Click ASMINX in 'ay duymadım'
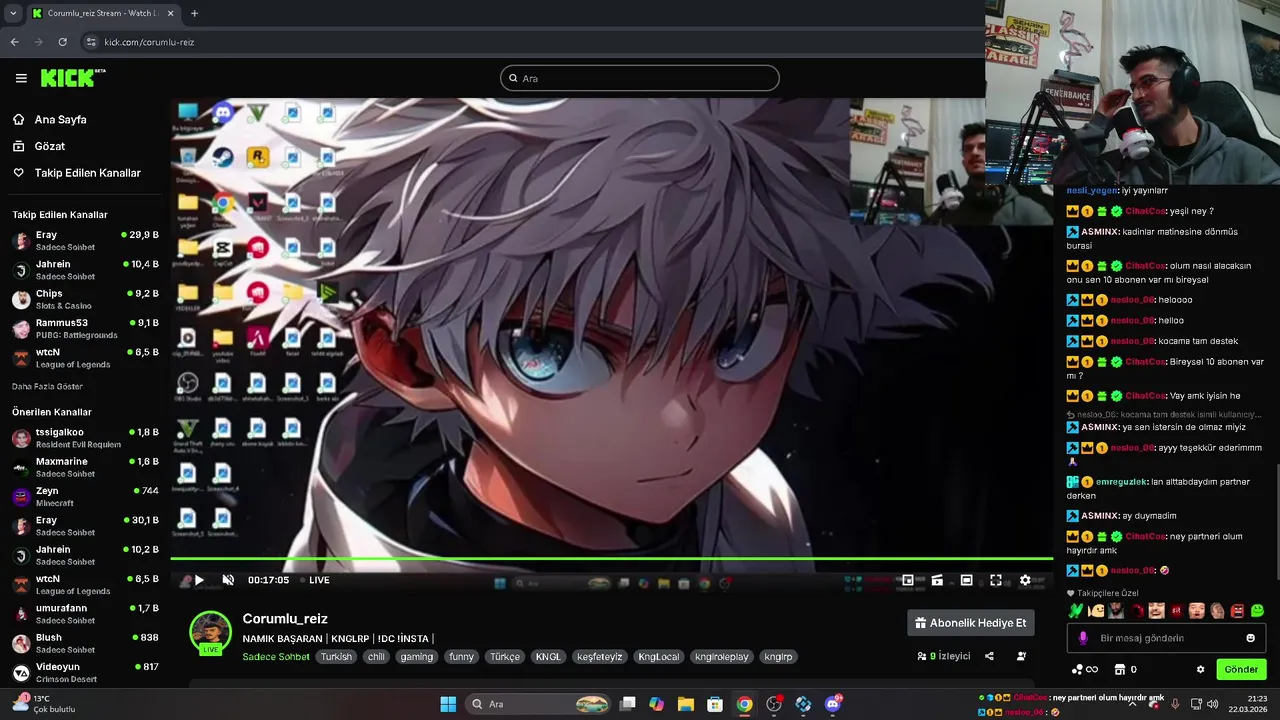This screenshot has height=720, width=1280. point(1100,516)
